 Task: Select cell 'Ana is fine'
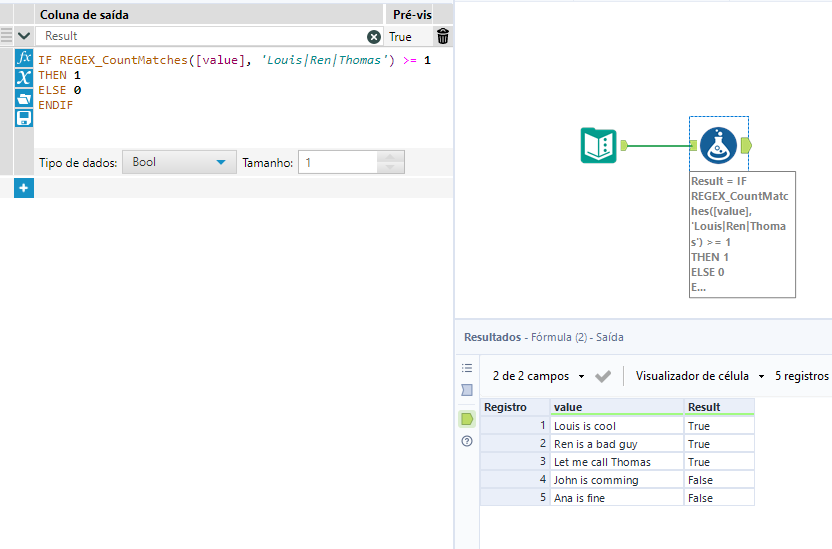[617, 498]
